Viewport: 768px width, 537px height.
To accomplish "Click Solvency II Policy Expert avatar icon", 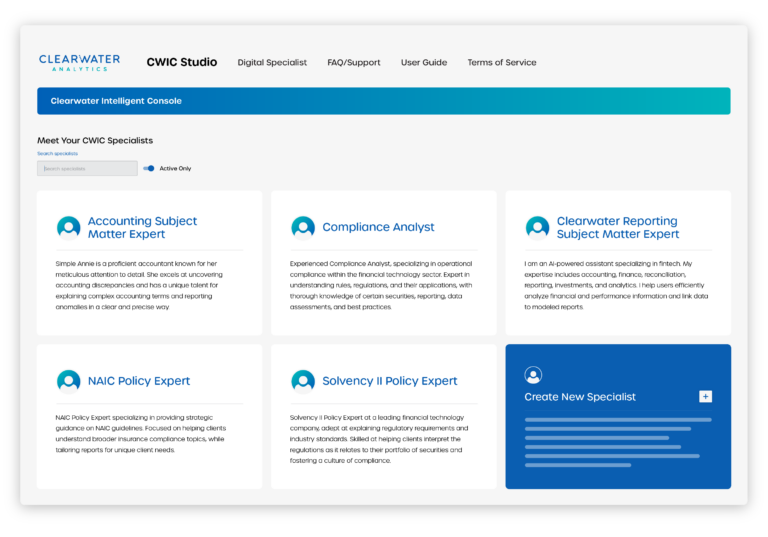I will click(303, 382).
